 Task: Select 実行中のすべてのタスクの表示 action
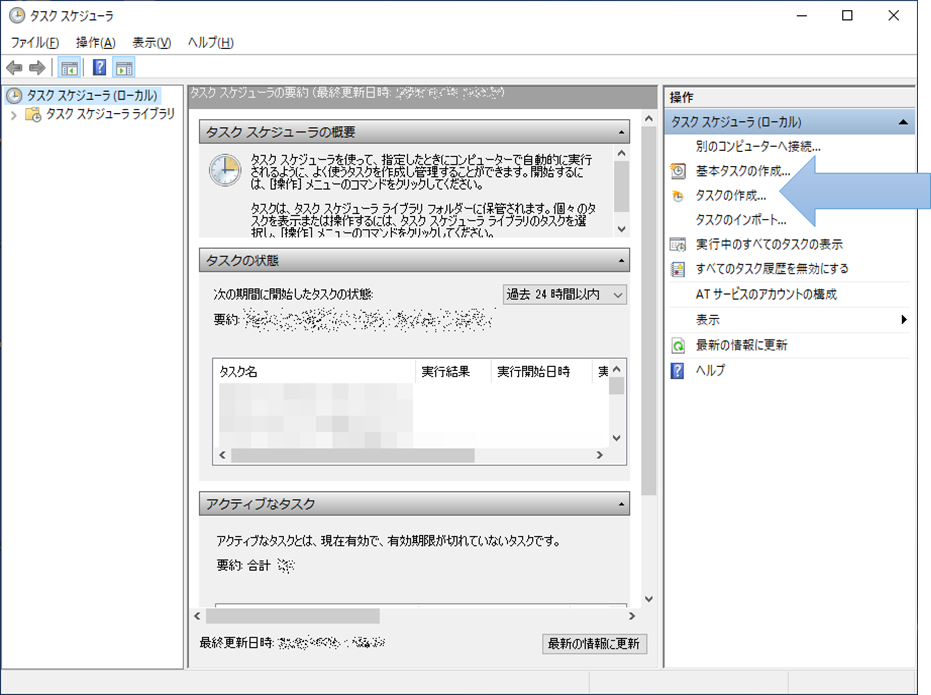(769, 245)
